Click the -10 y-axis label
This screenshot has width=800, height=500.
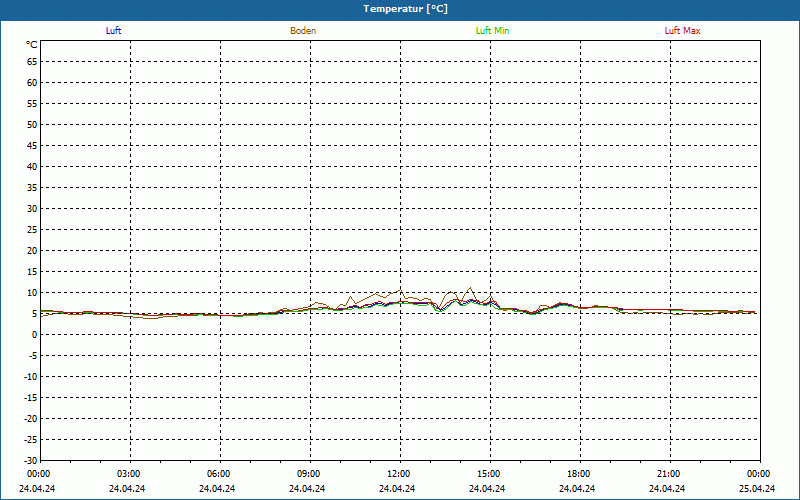click(30, 377)
